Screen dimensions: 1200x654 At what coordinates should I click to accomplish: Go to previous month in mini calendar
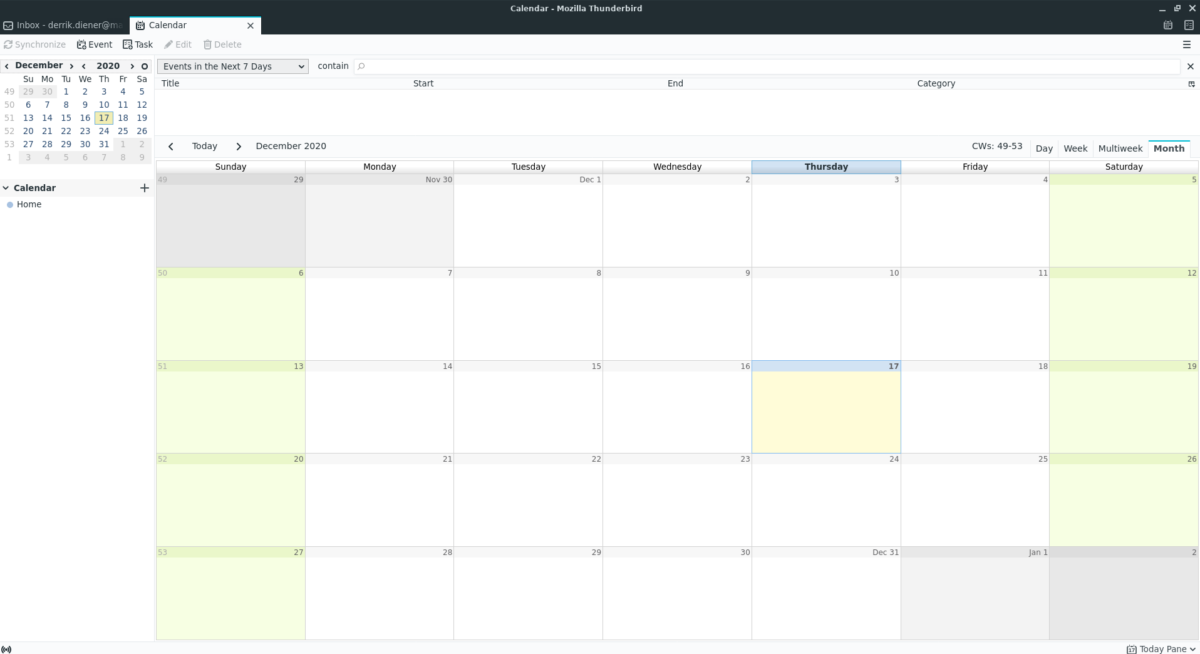(7, 66)
